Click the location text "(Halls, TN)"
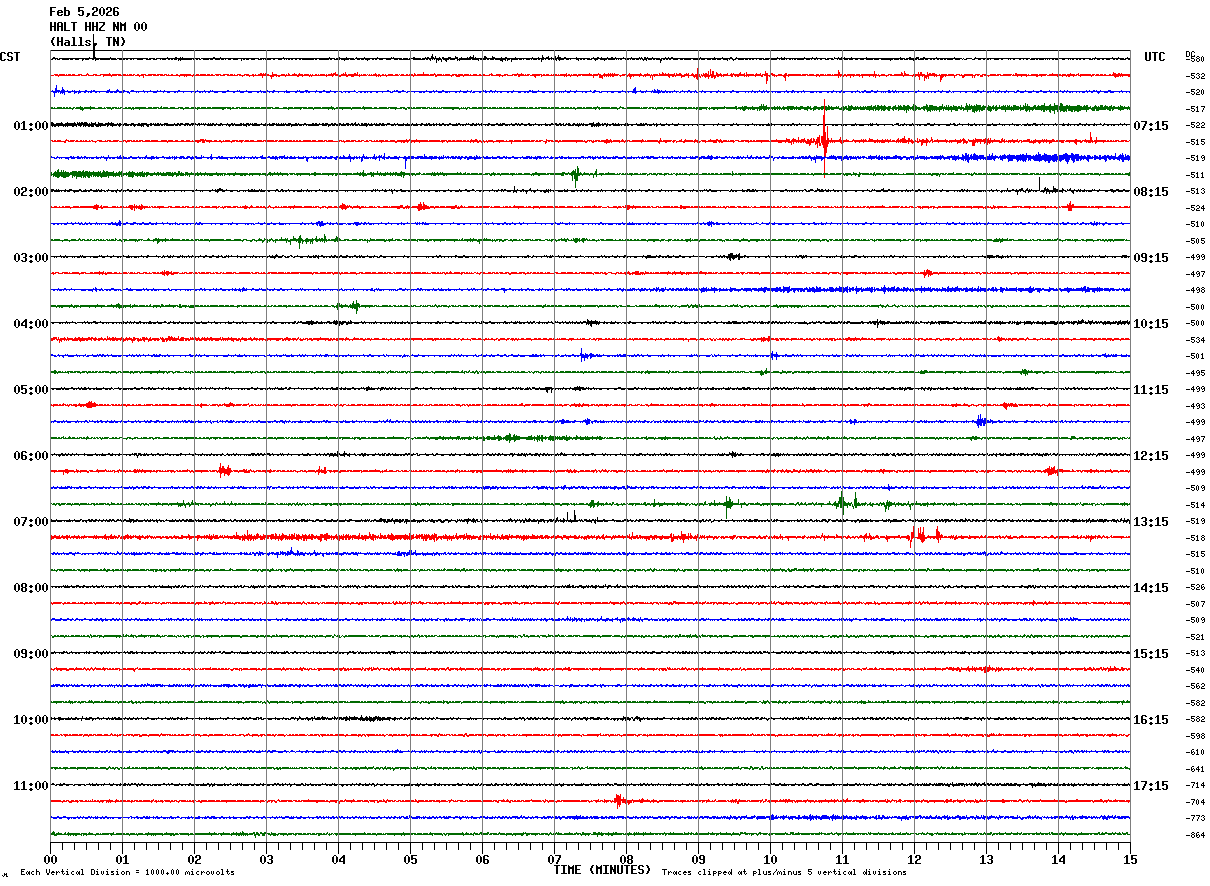The width and height of the screenshot is (1210, 886). coord(88,42)
